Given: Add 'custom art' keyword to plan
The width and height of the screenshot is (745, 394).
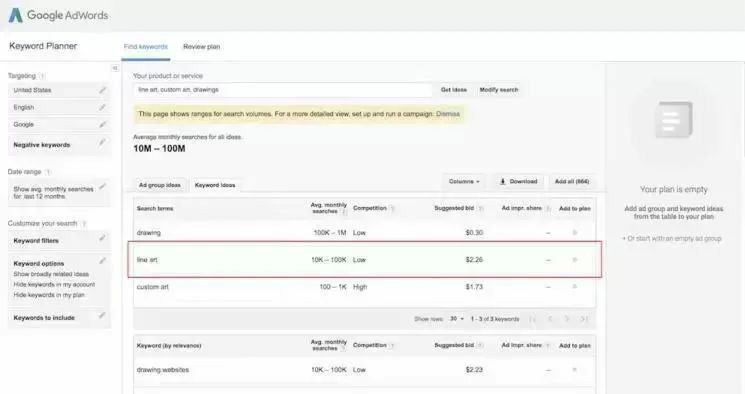Looking at the screenshot, I should coord(574,287).
